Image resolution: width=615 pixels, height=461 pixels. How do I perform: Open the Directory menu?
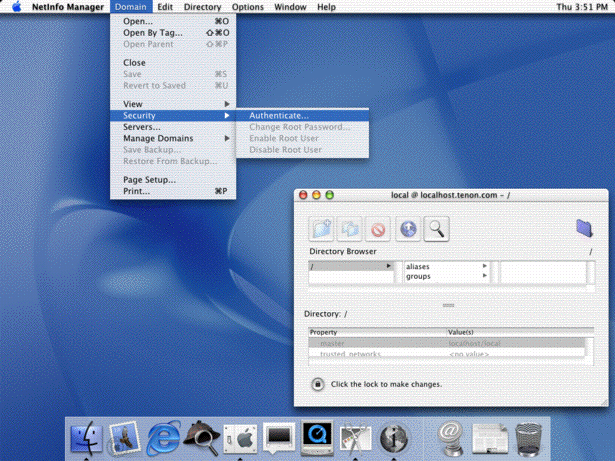click(202, 7)
